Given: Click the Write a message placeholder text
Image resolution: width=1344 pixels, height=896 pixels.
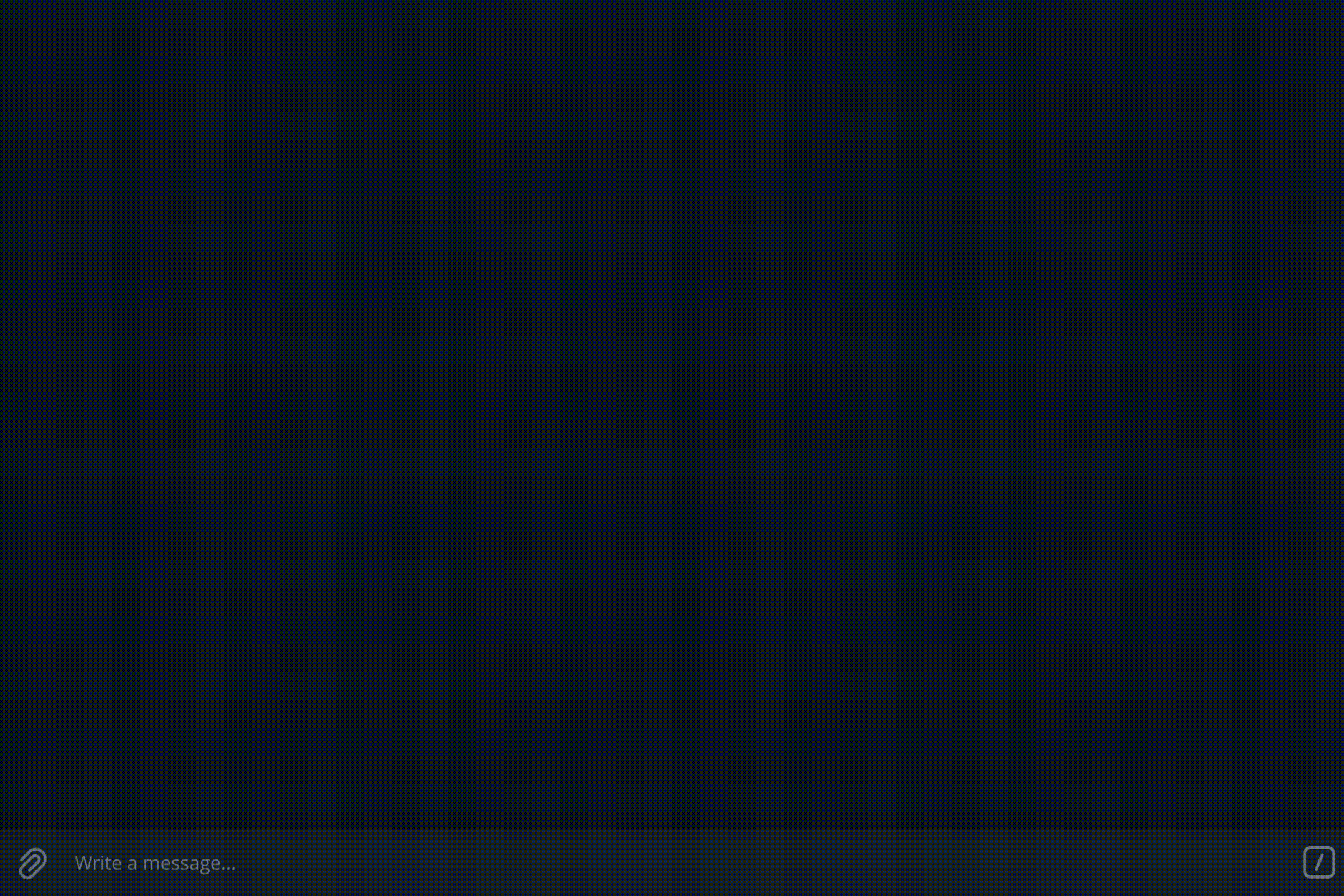Looking at the screenshot, I should [155, 863].
